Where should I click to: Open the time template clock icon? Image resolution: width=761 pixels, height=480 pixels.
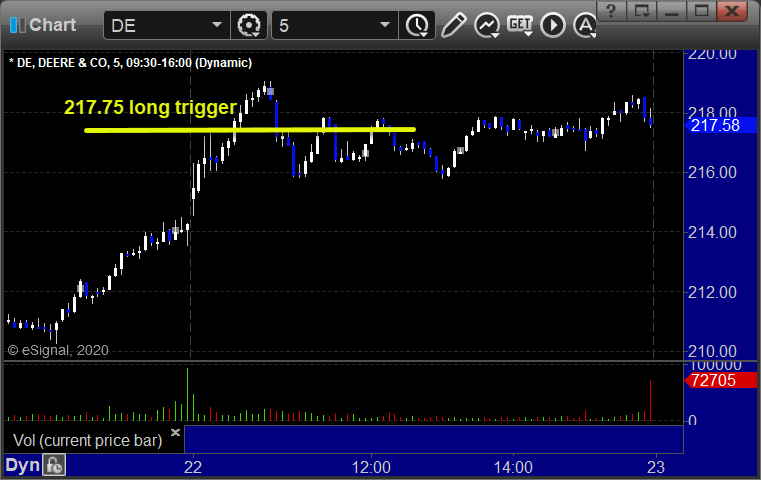coord(417,25)
